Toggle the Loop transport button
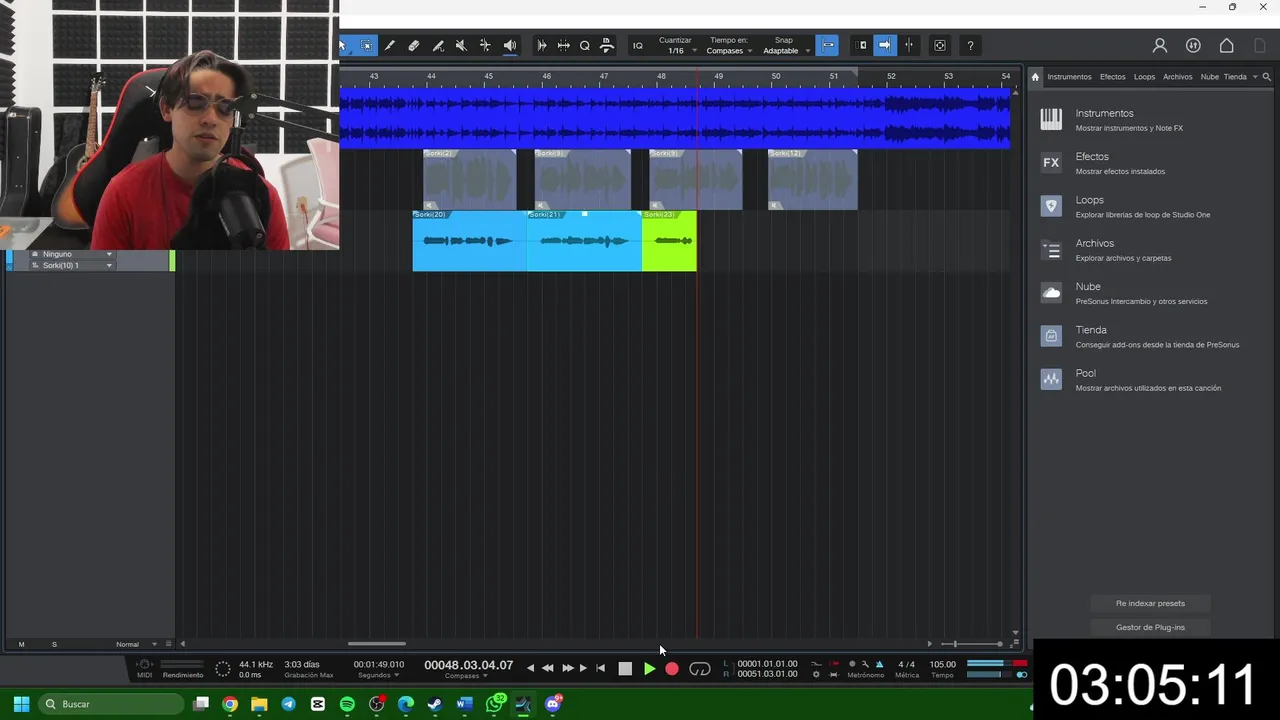The image size is (1280, 720). coord(700,669)
